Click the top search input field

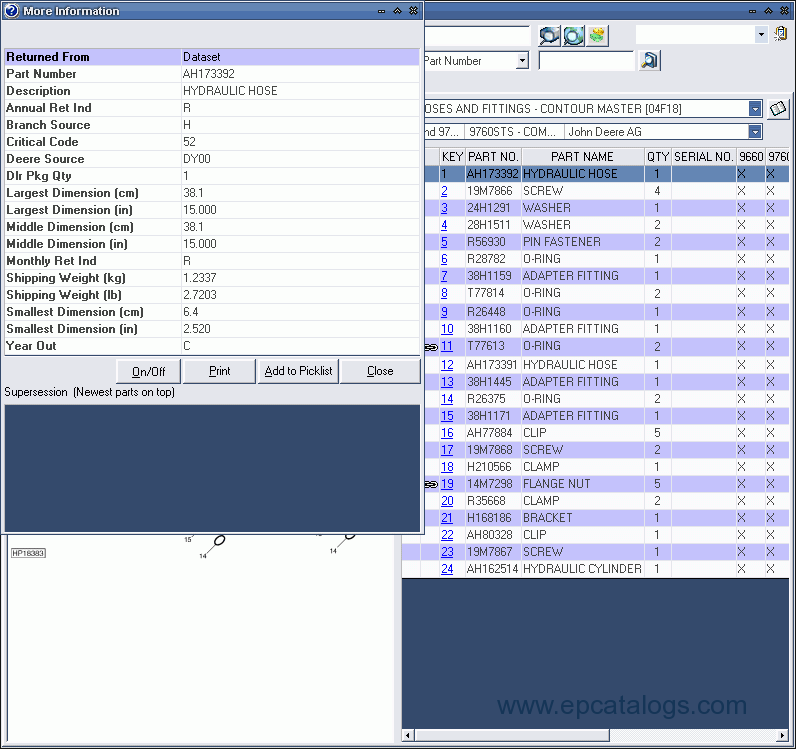click(x=477, y=36)
